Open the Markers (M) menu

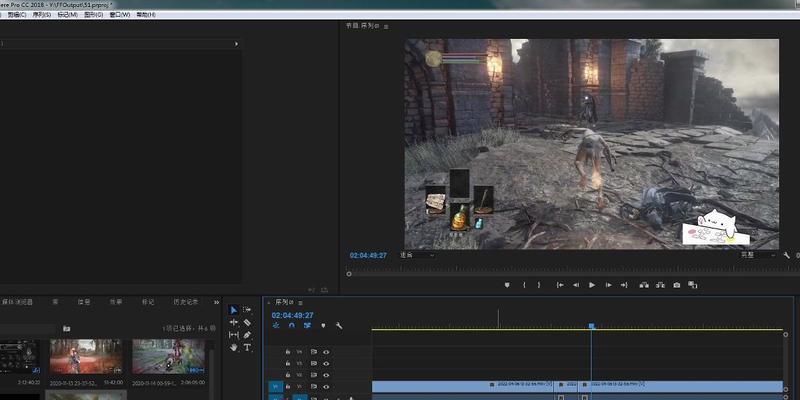tap(67, 15)
